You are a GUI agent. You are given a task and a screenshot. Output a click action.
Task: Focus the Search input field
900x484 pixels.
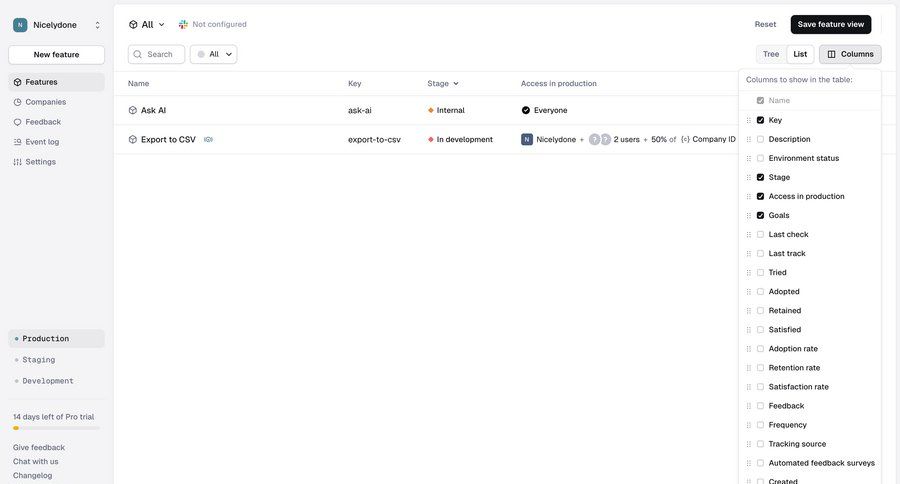click(x=156, y=54)
